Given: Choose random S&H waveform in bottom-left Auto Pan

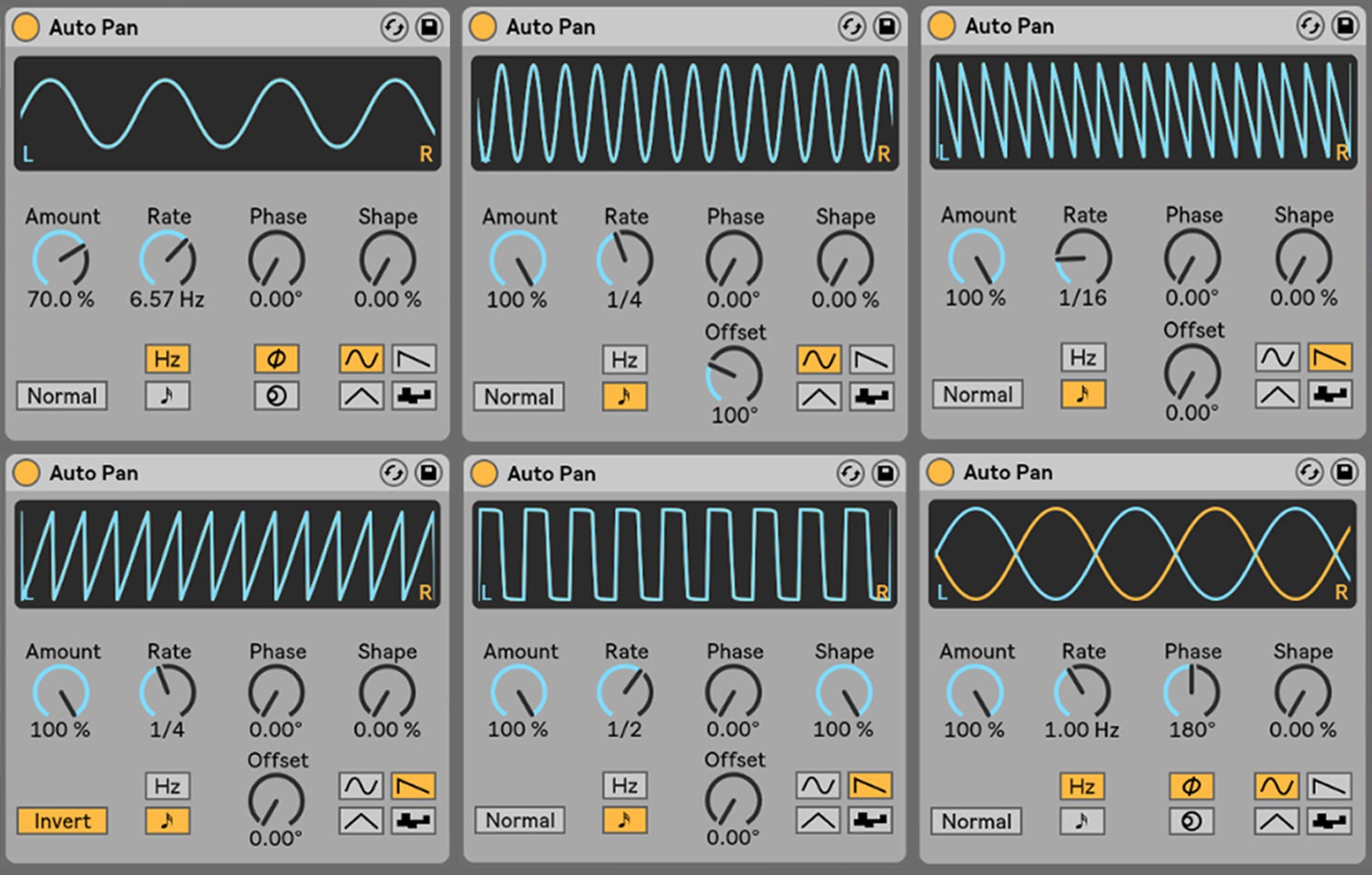Looking at the screenshot, I should (x=414, y=821).
